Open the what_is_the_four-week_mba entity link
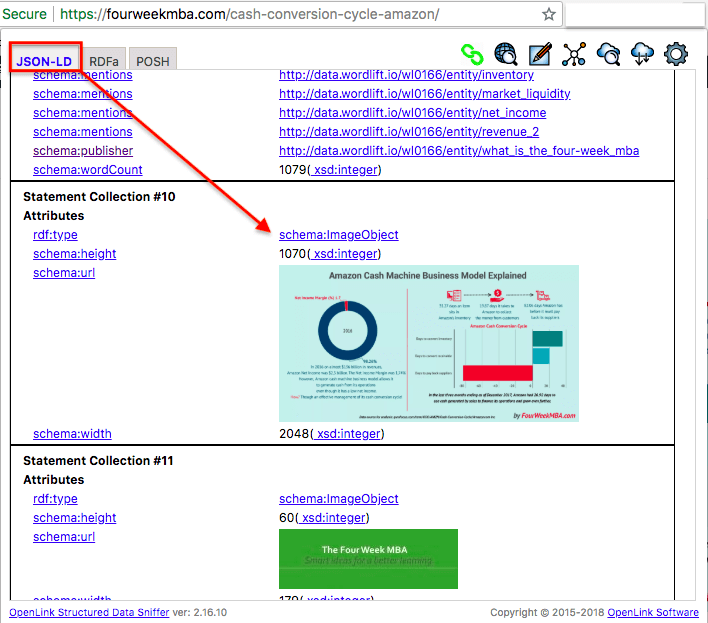 tap(459, 151)
